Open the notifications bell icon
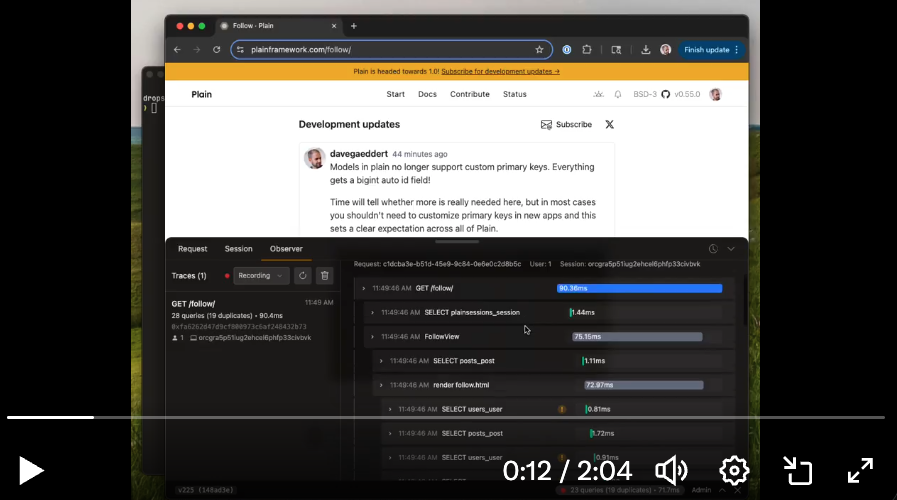The image size is (897, 500). click(618, 94)
